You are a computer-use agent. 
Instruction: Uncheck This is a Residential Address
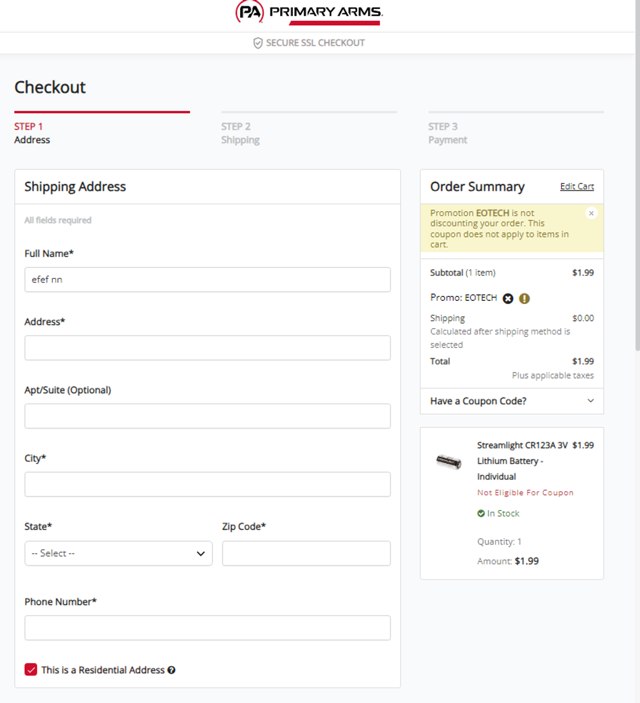31,670
